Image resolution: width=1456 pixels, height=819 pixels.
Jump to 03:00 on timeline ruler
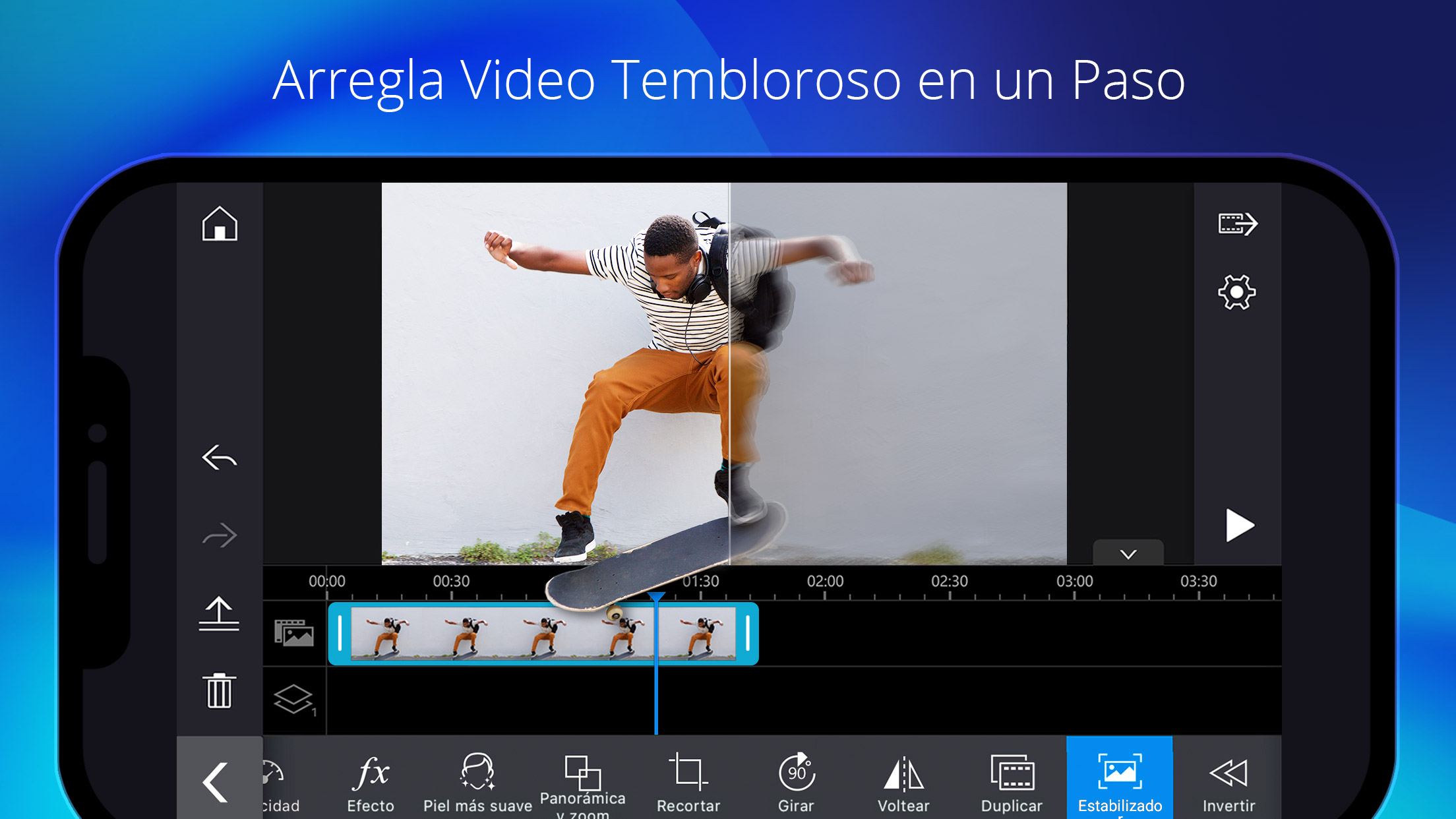[x=1074, y=581]
